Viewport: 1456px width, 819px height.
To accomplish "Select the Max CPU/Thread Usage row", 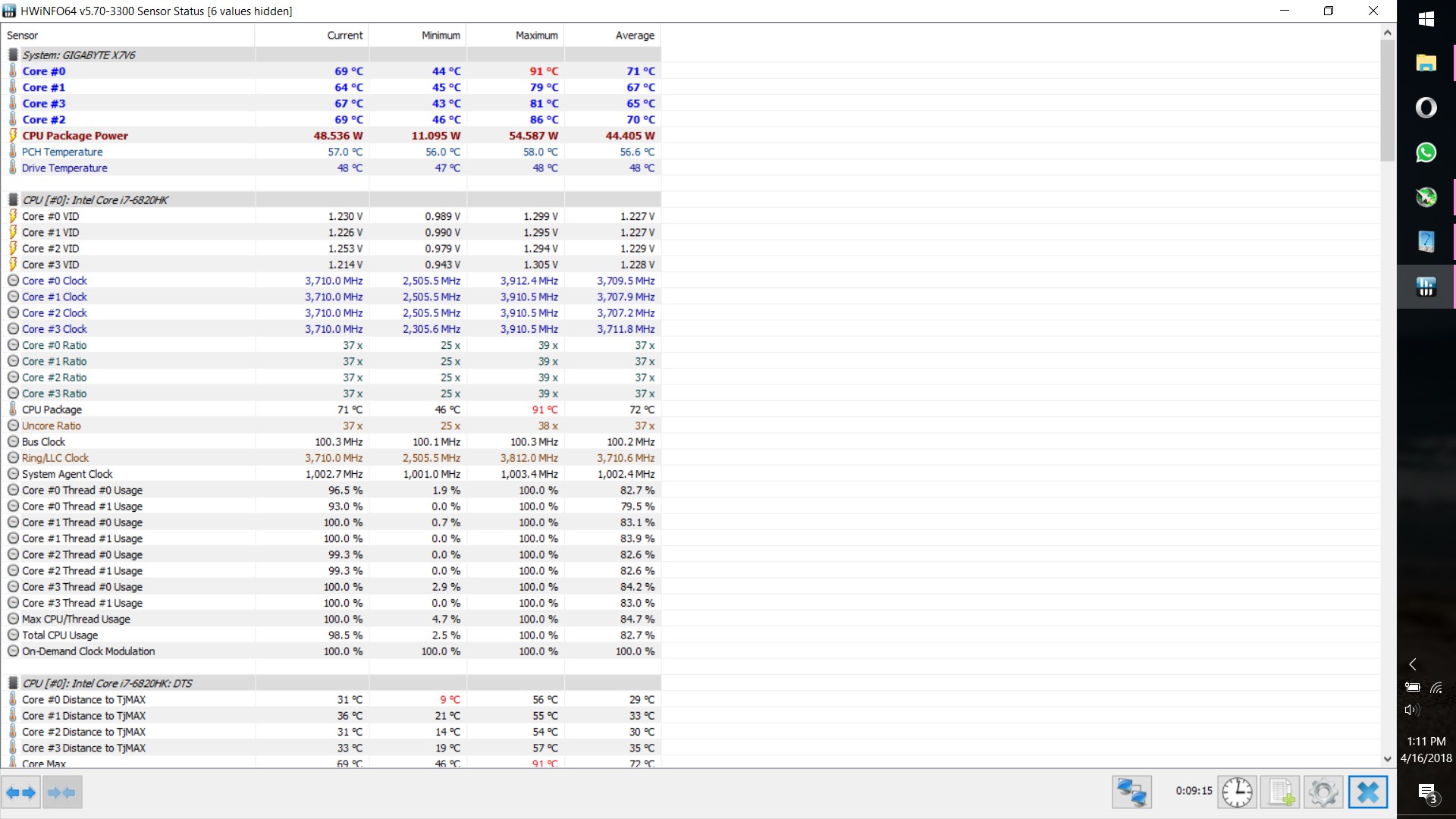I will click(x=331, y=619).
